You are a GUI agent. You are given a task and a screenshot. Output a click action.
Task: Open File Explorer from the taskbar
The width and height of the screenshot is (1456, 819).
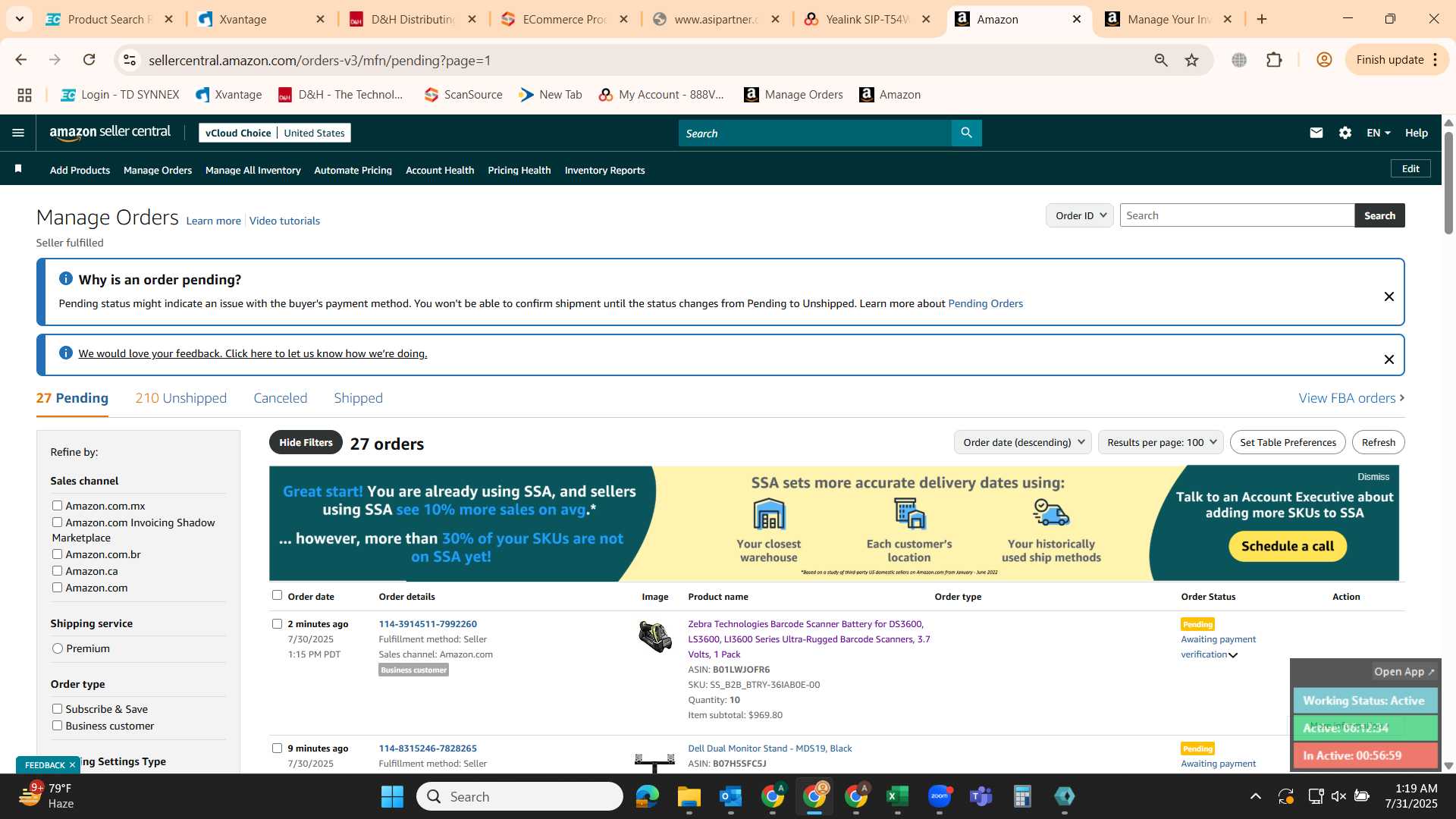689,796
